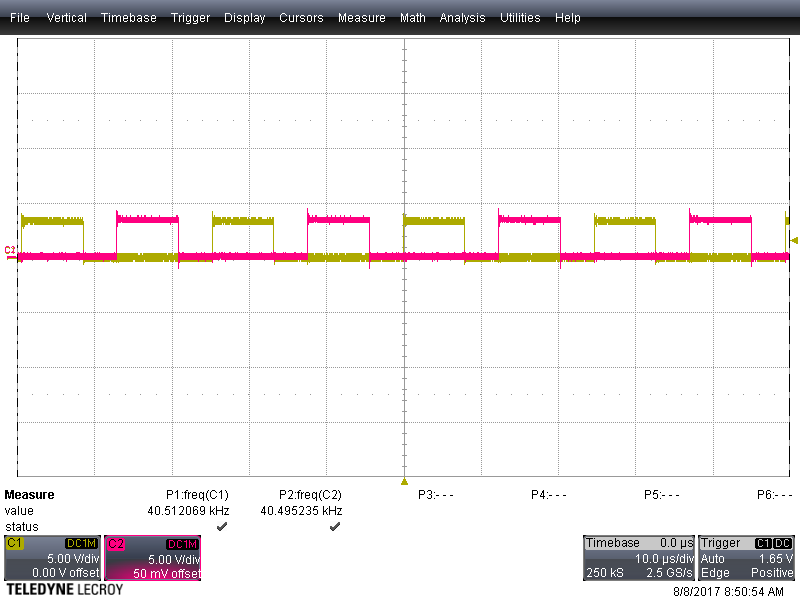Select the empty P3 measurement slot
Image resolution: width=800 pixels, height=600 pixels.
click(435, 495)
